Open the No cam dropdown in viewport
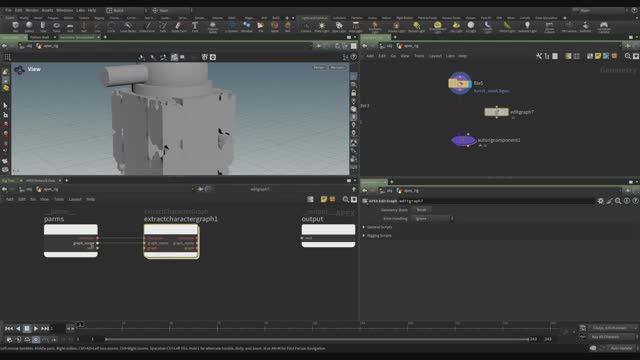Image resolution: width=640 pixels, height=360 pixels. click(x=338, y=67)
